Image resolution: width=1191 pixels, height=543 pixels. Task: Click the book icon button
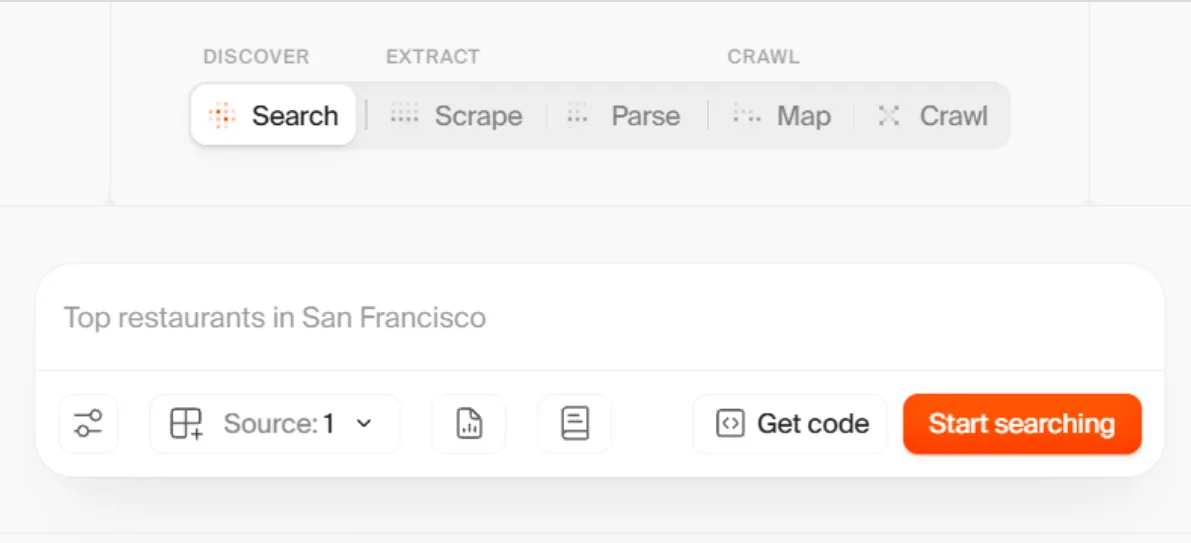[x=574, y=424]
